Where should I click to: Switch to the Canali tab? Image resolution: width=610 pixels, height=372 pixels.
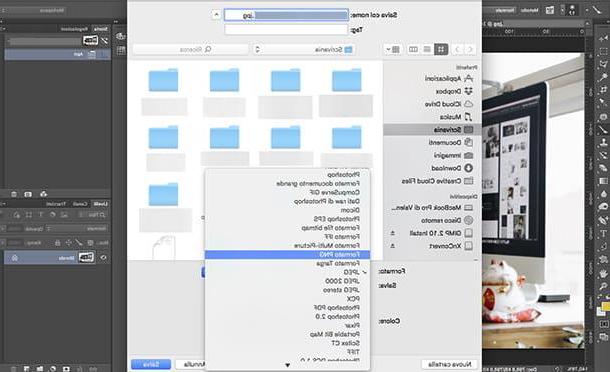(x=80, y=204)
